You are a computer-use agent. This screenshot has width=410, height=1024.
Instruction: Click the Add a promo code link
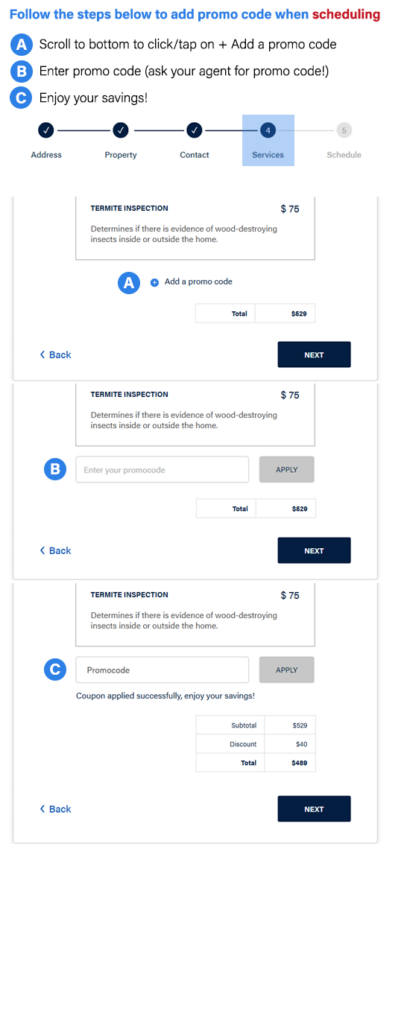tap(198, 281)
